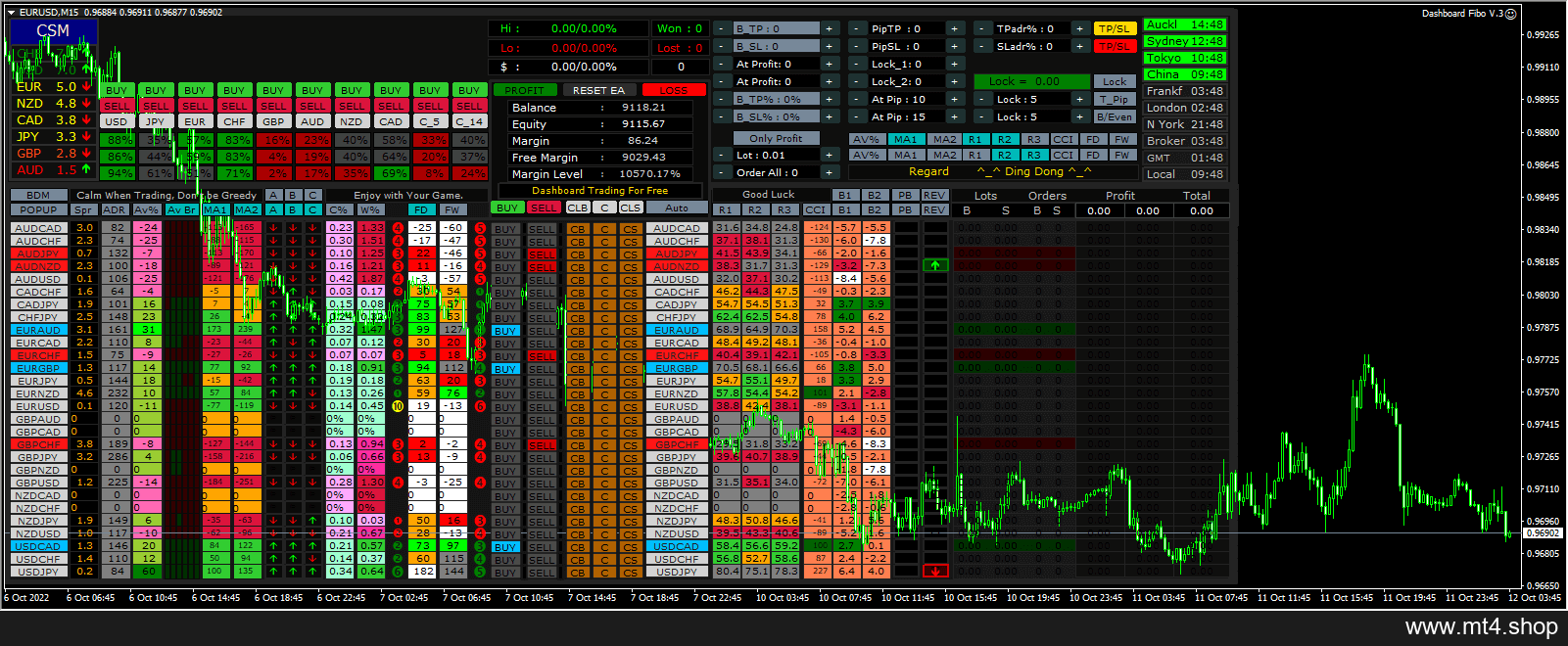
Task: Open the chart symbol triangle beside EURUSD,M15
Action: click(11, 13)
